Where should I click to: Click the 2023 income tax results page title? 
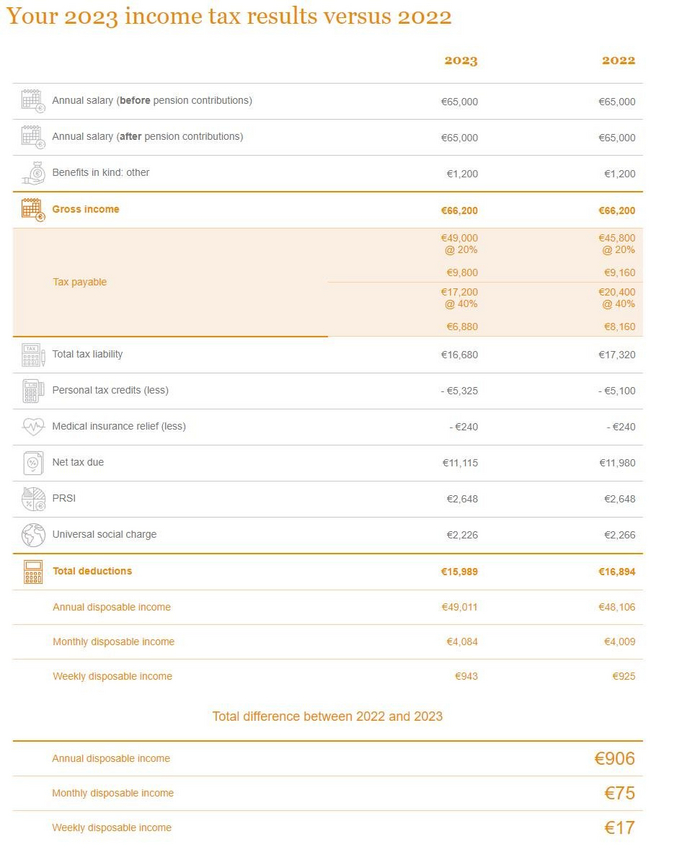(x=229, y=17)
